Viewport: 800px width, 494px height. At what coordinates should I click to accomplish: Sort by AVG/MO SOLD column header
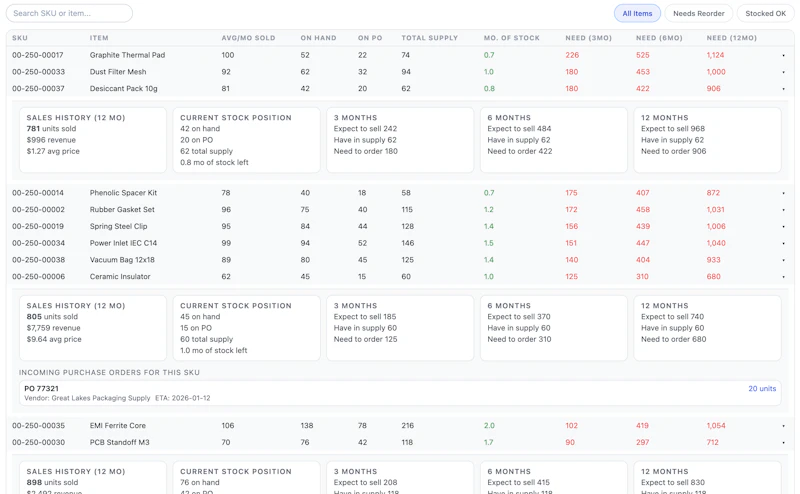pos(248,38)
